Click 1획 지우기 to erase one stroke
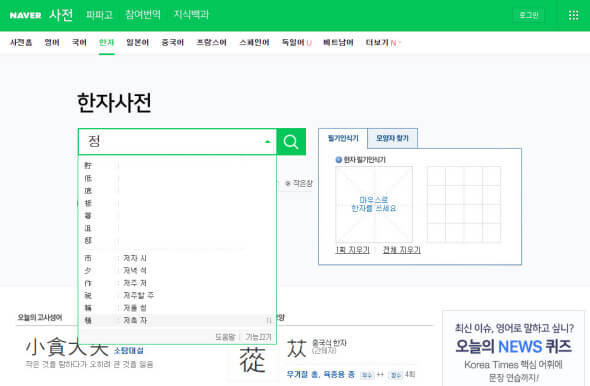Screen dimensions: 590x386 [x=353, y=250]
